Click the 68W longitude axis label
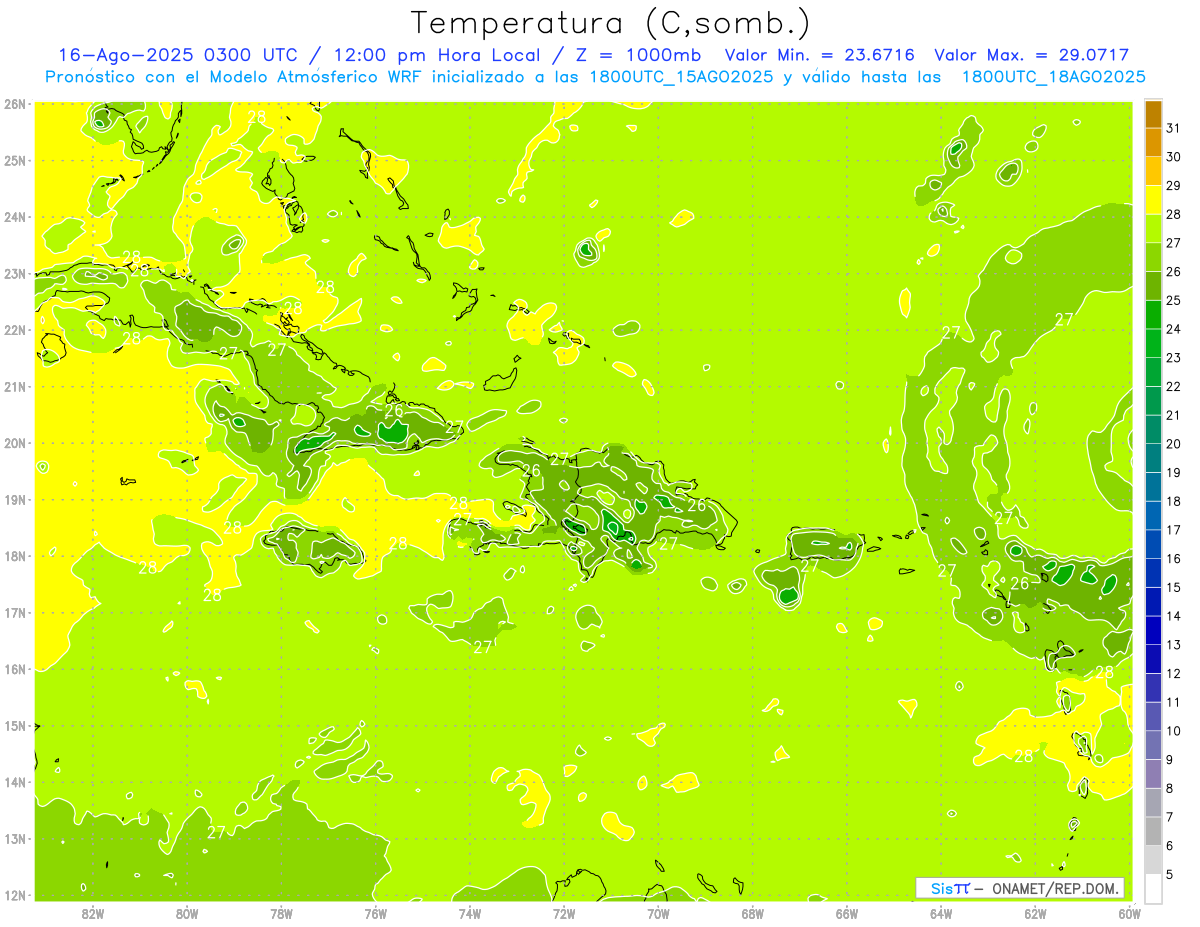The width and height of the screenshot is (1200, 927). (x=752, y=913)
